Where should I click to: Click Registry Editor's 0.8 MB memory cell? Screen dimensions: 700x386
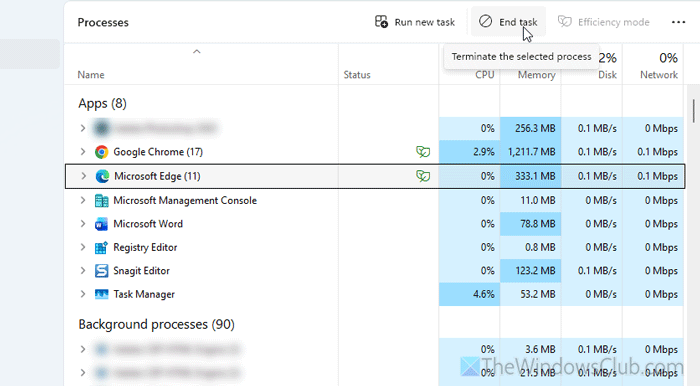tap(531, 248)
